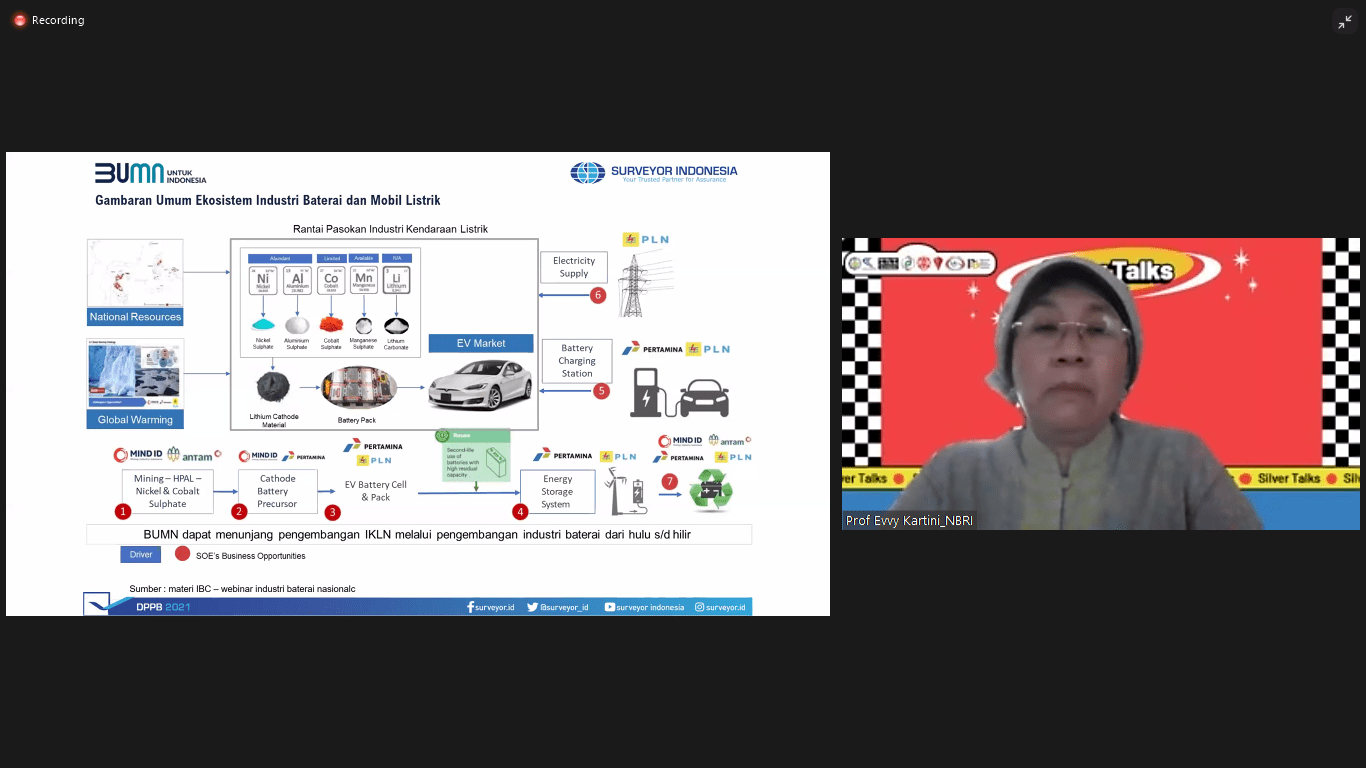1366x768 pixels.
Task: Click the blue Driver legend box
Action: (141, 554)
